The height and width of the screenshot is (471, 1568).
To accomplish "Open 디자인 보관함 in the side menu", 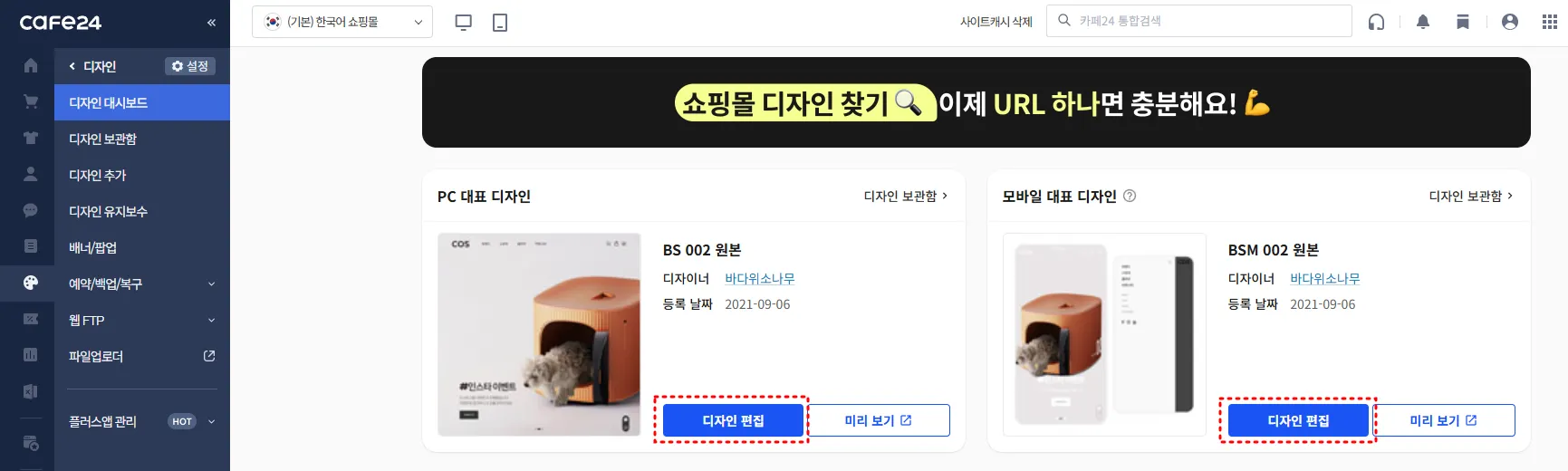I will tap(142, 139).
